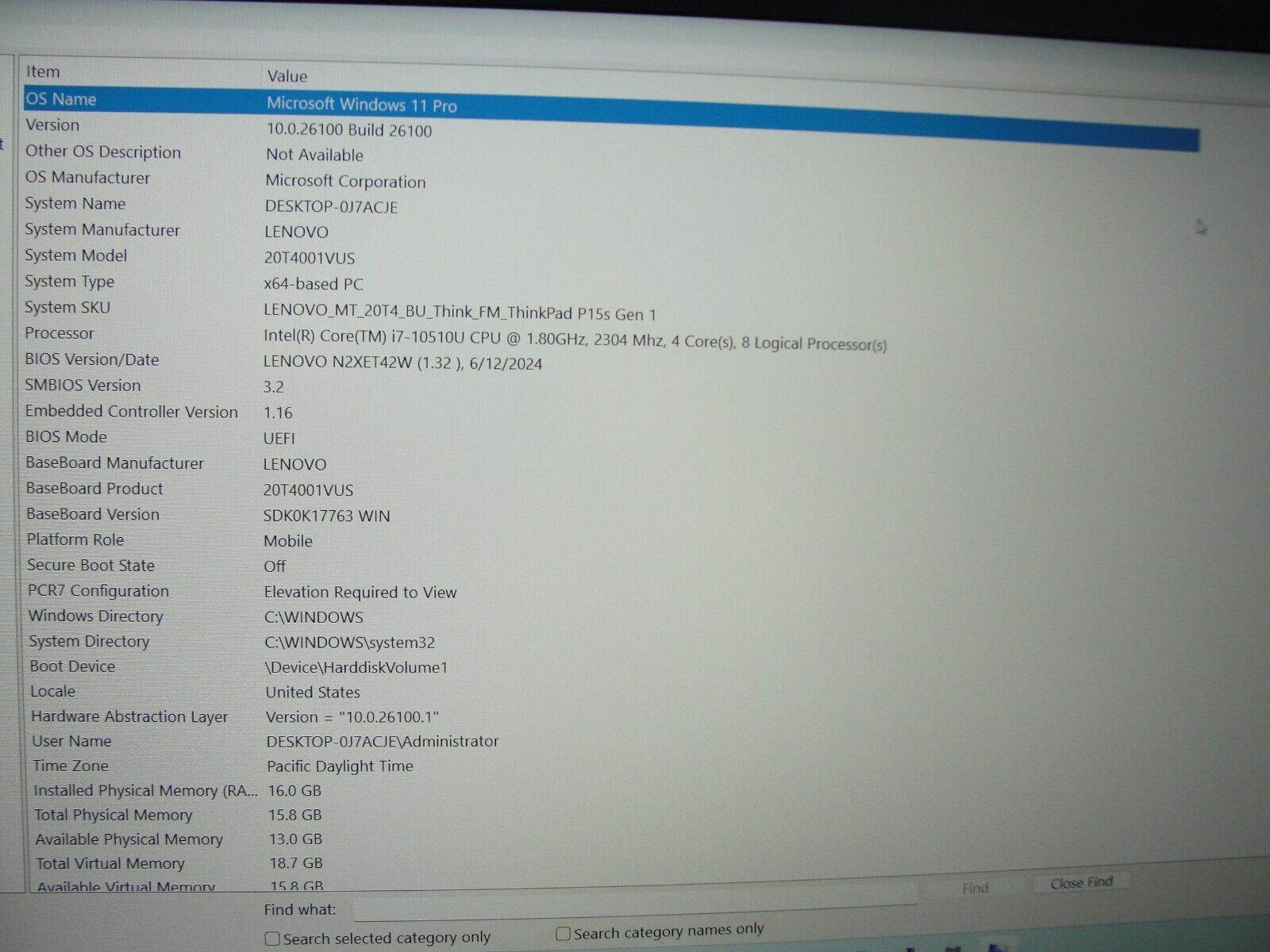Click the Close Find button
The width and height of the screenshot is (1270, 952).
pos(1081,882)
